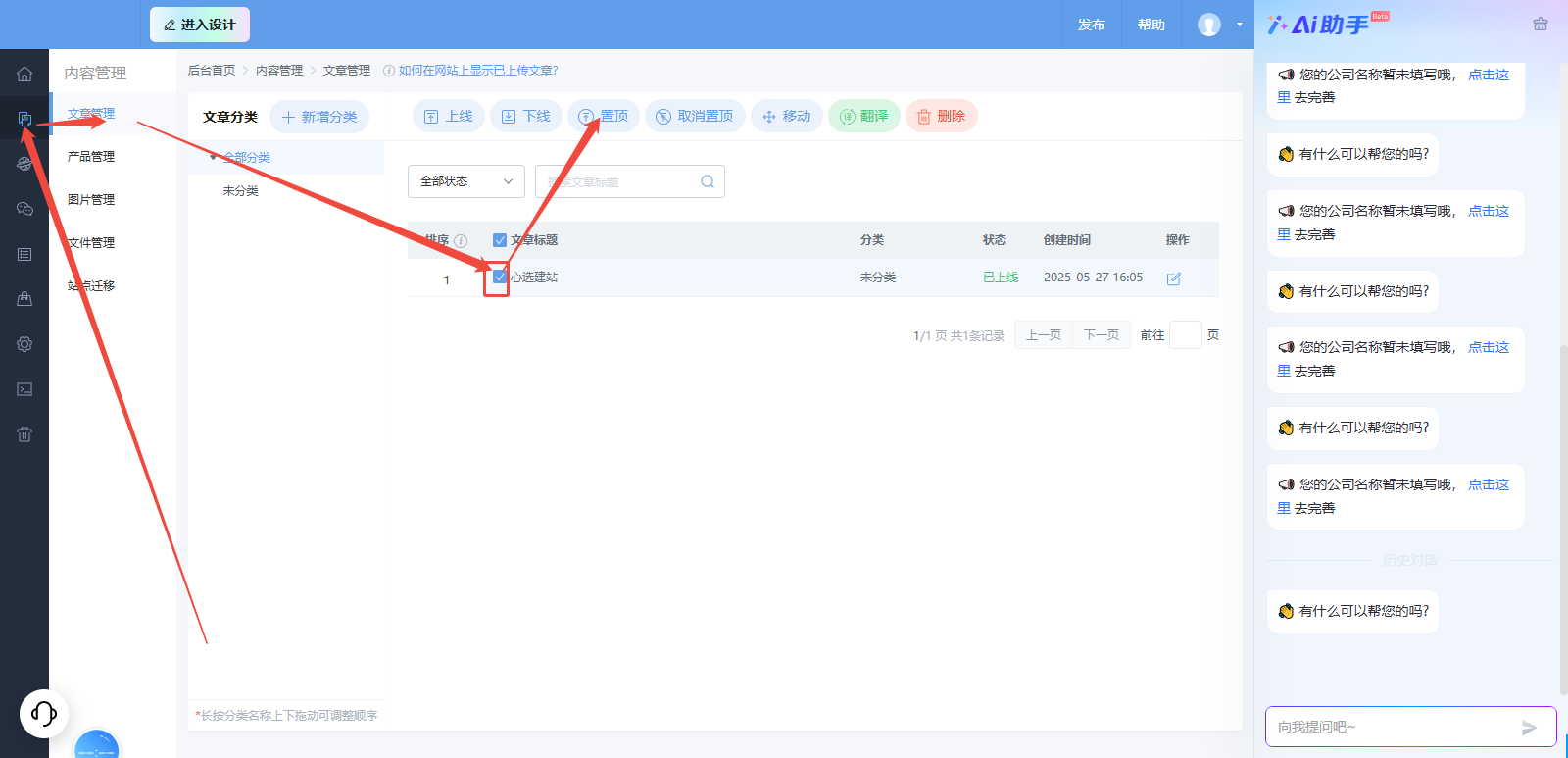Open 图片管理 in the side menu
The width and height of the screenshot is (1568, 758).
(91, 200)
